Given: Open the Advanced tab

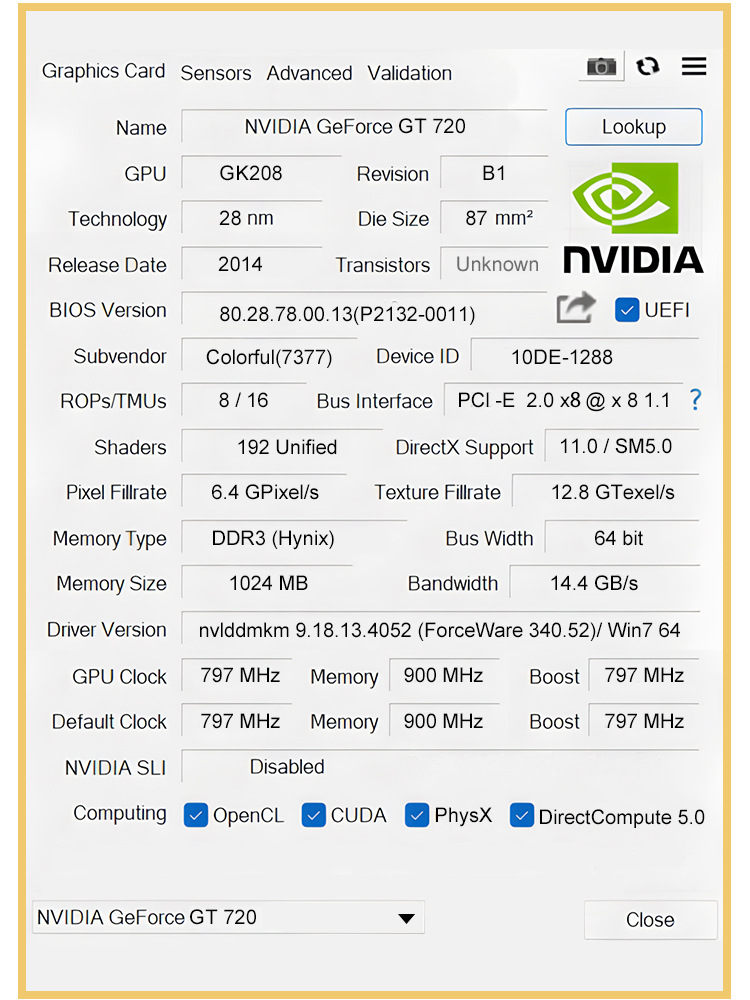Looking at the screenshot, I should 309,73.
